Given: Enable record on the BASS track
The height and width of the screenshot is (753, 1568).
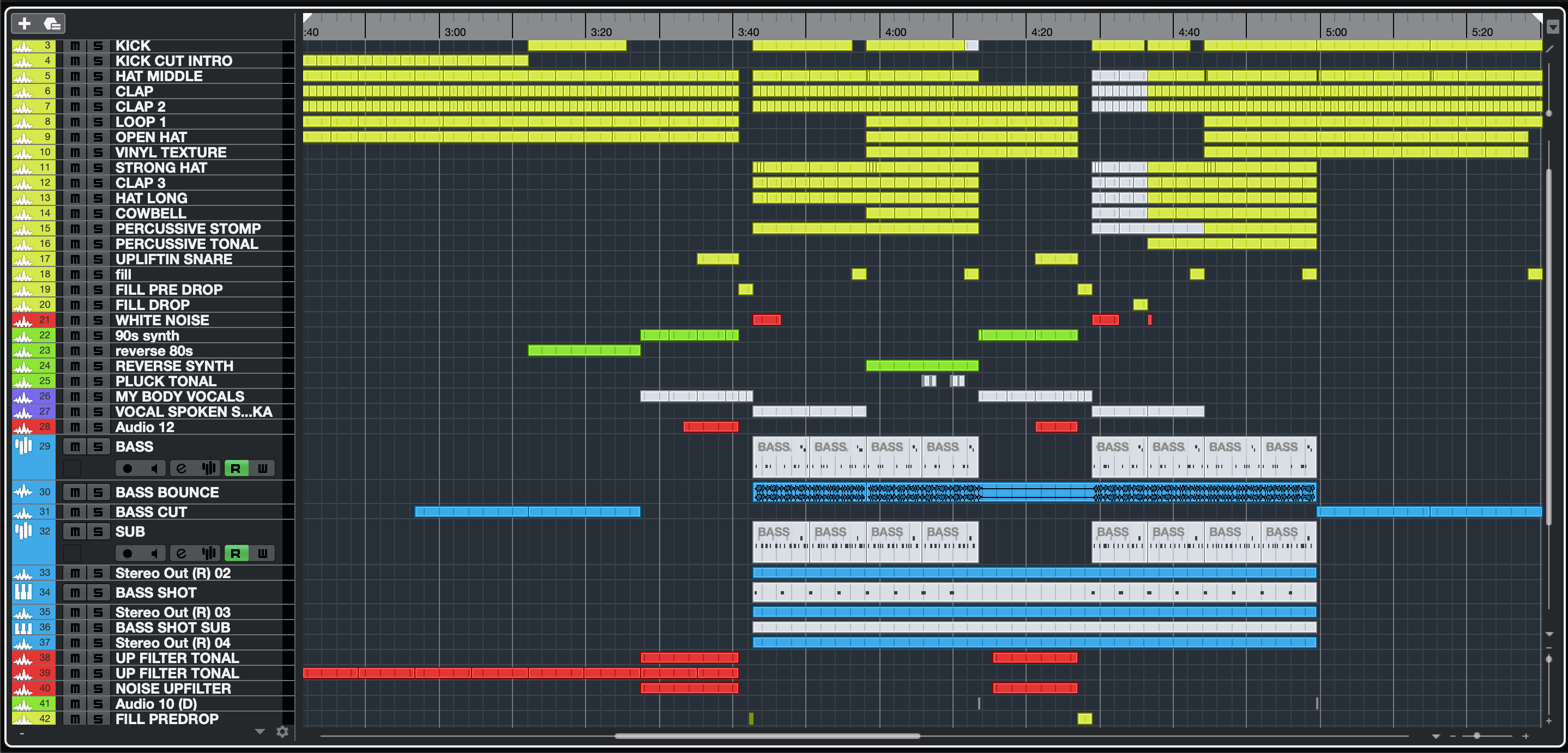Looking at the screenshot, I should pyautogui.click(x=127, y=469).
